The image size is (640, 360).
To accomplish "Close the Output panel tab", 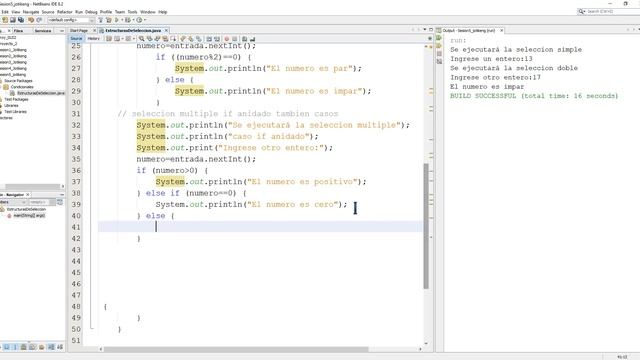I will [x=502, y=31].
